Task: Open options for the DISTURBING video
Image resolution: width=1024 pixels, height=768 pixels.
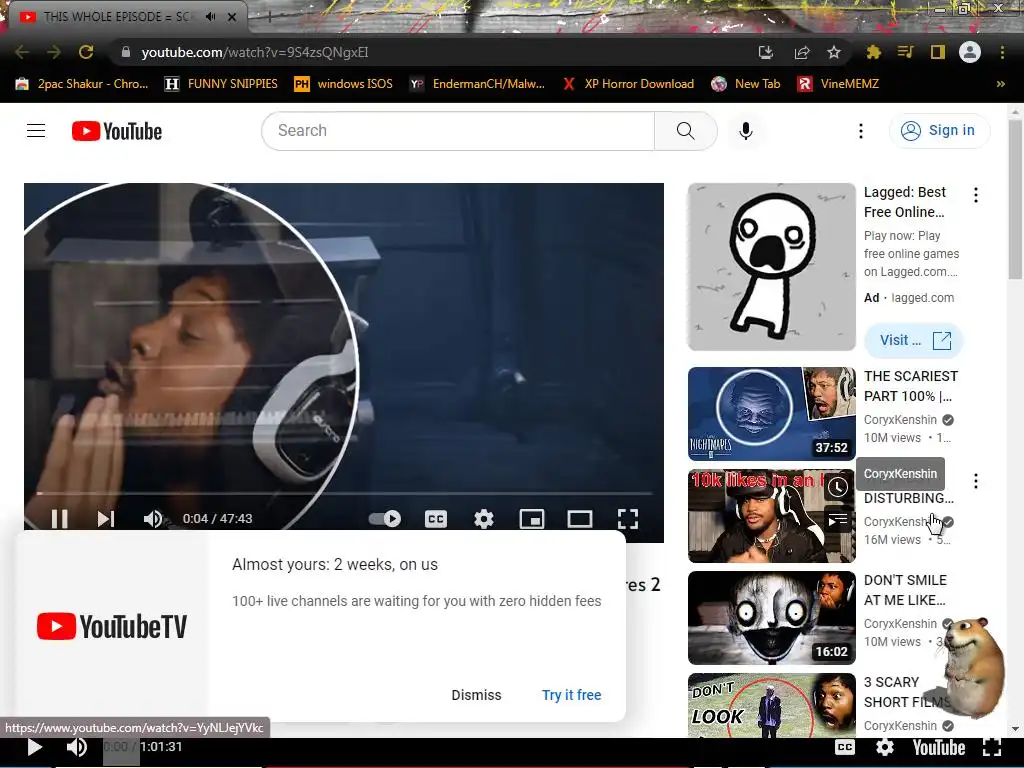Action: point(976,481)
